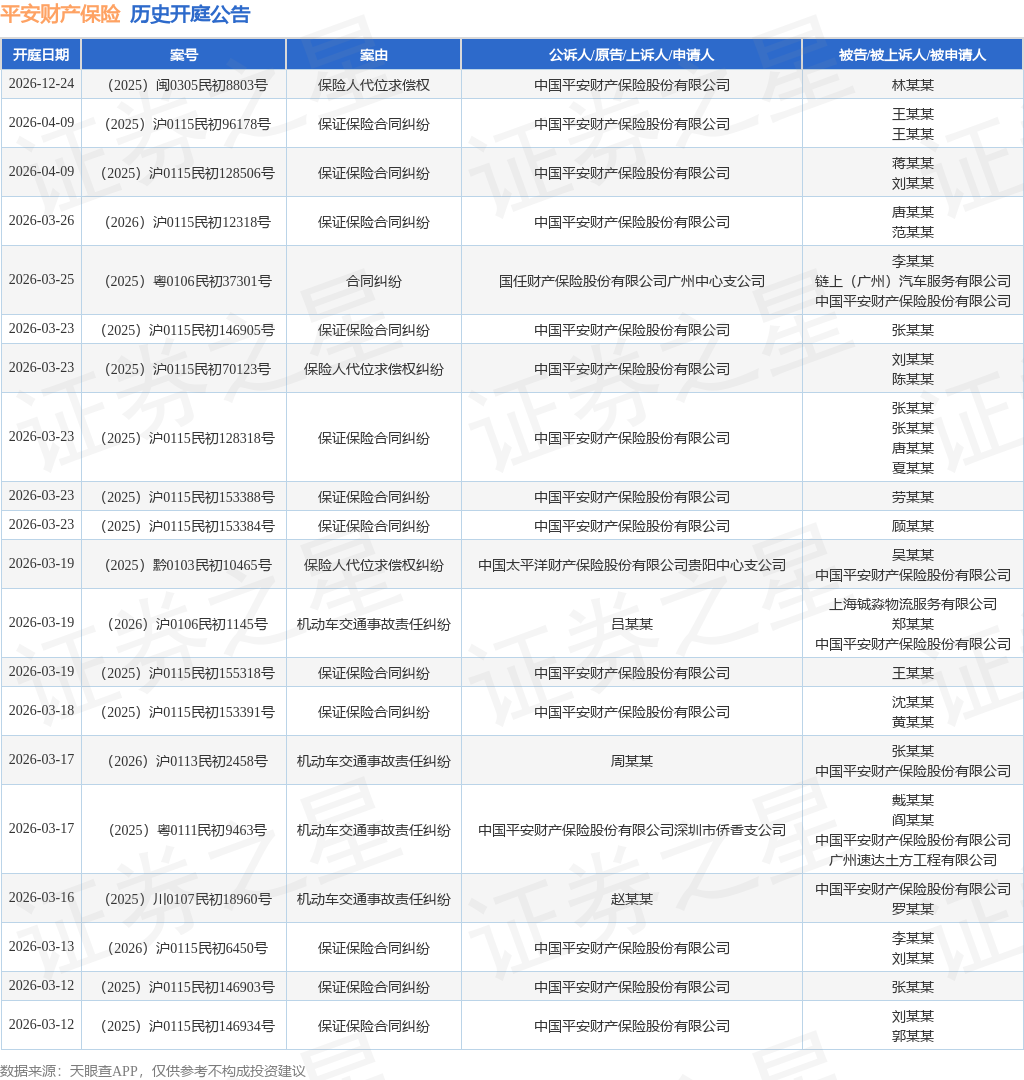
Task: Select the date 2026-12-24
Action: pos(41,83)
